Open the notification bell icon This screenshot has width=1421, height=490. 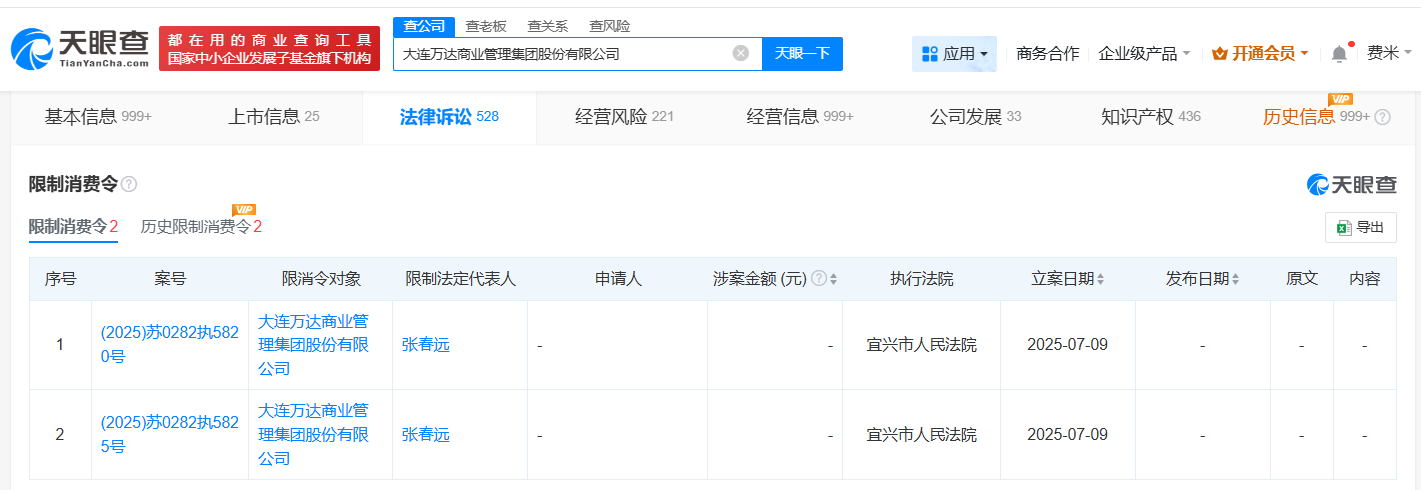pyautogui.click(x=1339, y=54)
